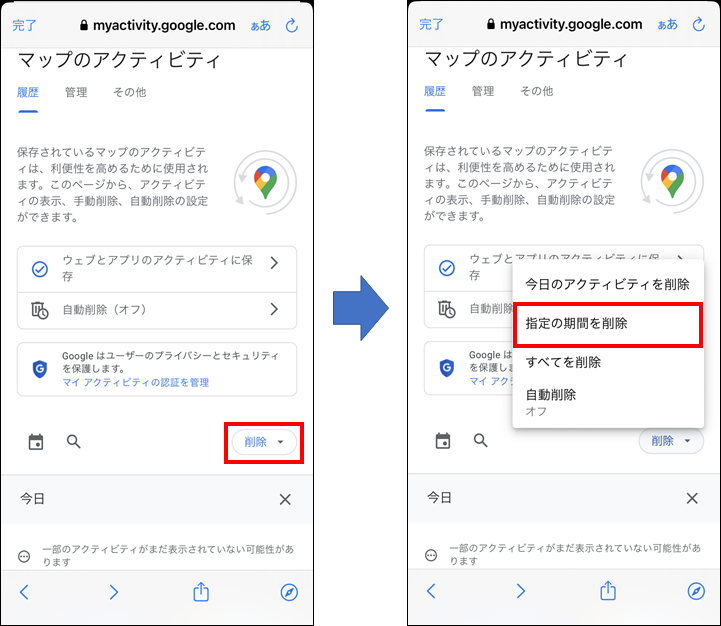Viewport: 721px width, 626px height.
Task: Choose 今日のアクティビティを削除 from menu
Action: point(607,284)
